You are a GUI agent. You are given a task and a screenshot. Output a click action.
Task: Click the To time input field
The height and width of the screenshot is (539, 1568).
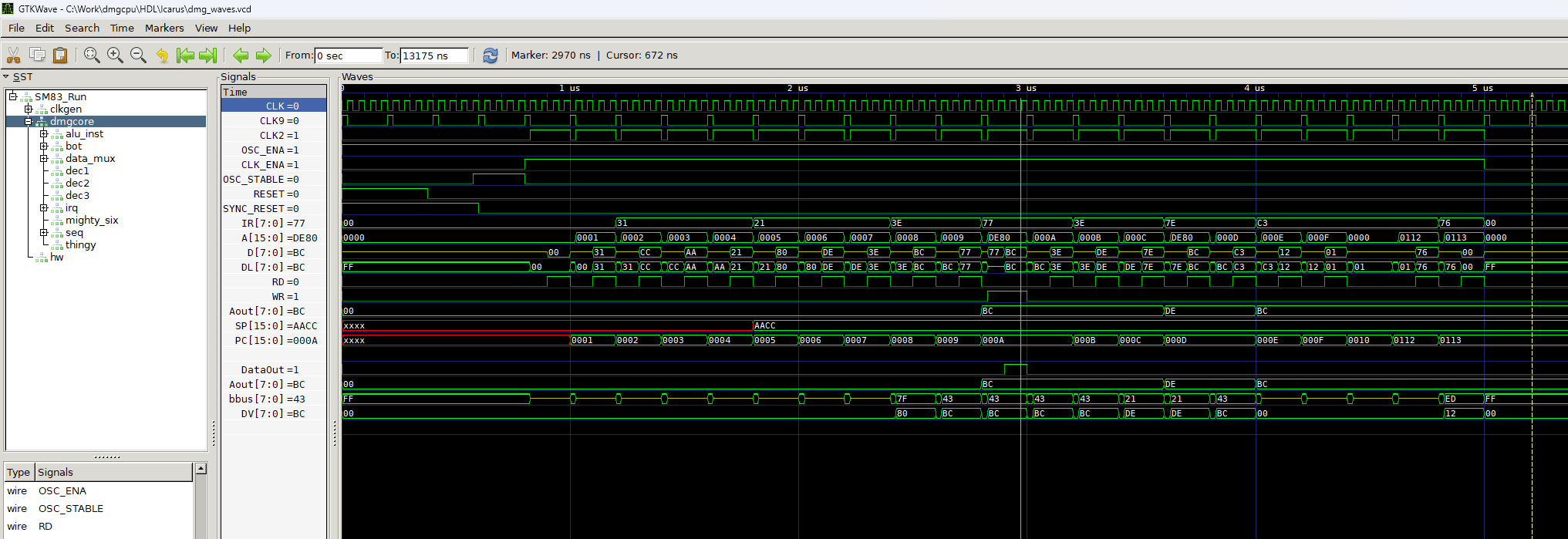coord(434,56)
